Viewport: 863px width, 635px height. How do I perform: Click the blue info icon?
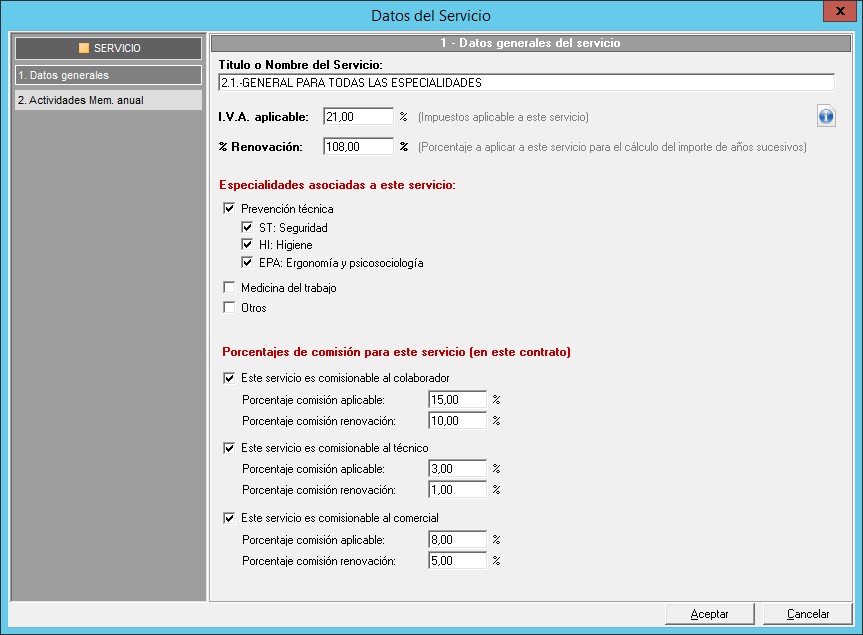(x=825, y=117)
